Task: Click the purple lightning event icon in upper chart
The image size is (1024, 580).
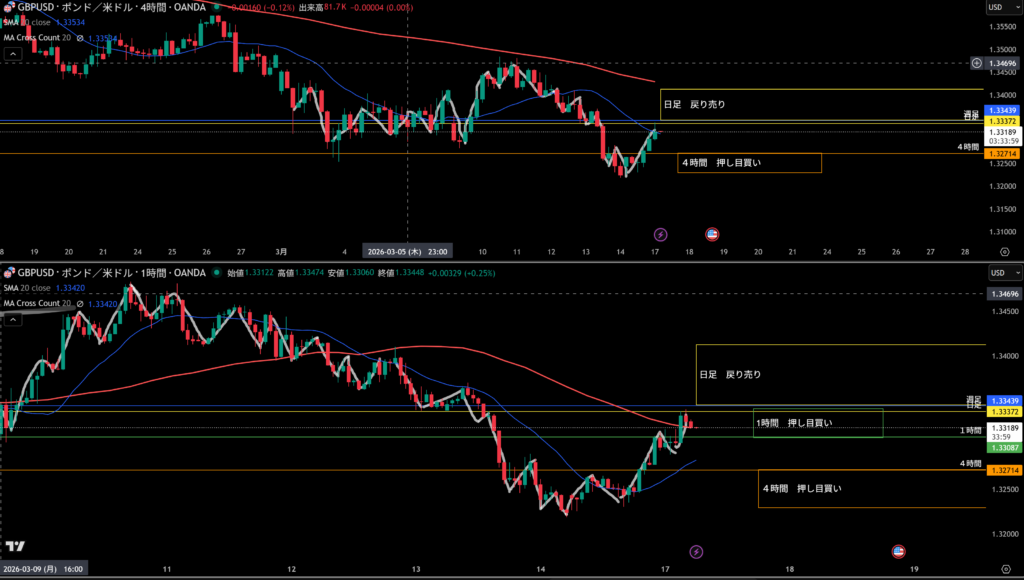Action: point(660,234)
